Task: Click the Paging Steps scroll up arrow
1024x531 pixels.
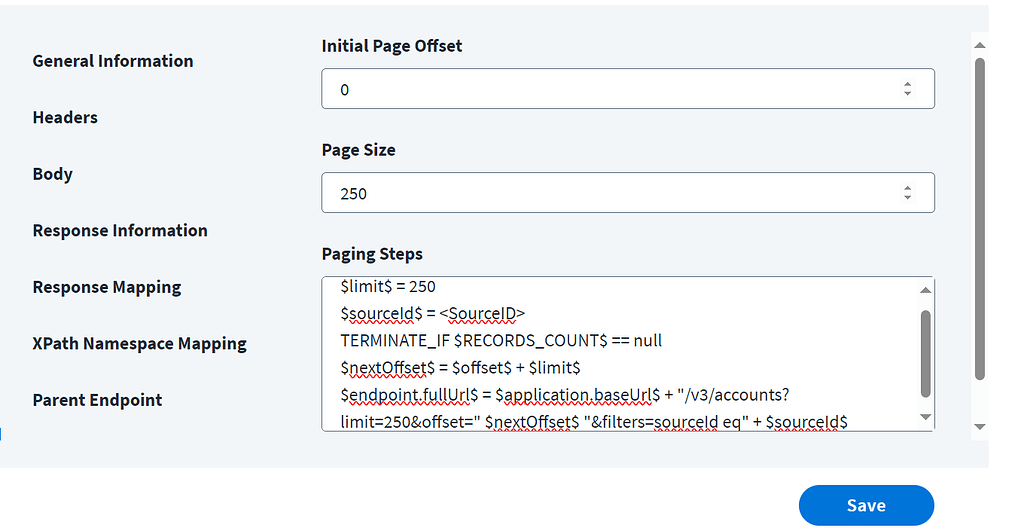Action: tap(925, 290)
